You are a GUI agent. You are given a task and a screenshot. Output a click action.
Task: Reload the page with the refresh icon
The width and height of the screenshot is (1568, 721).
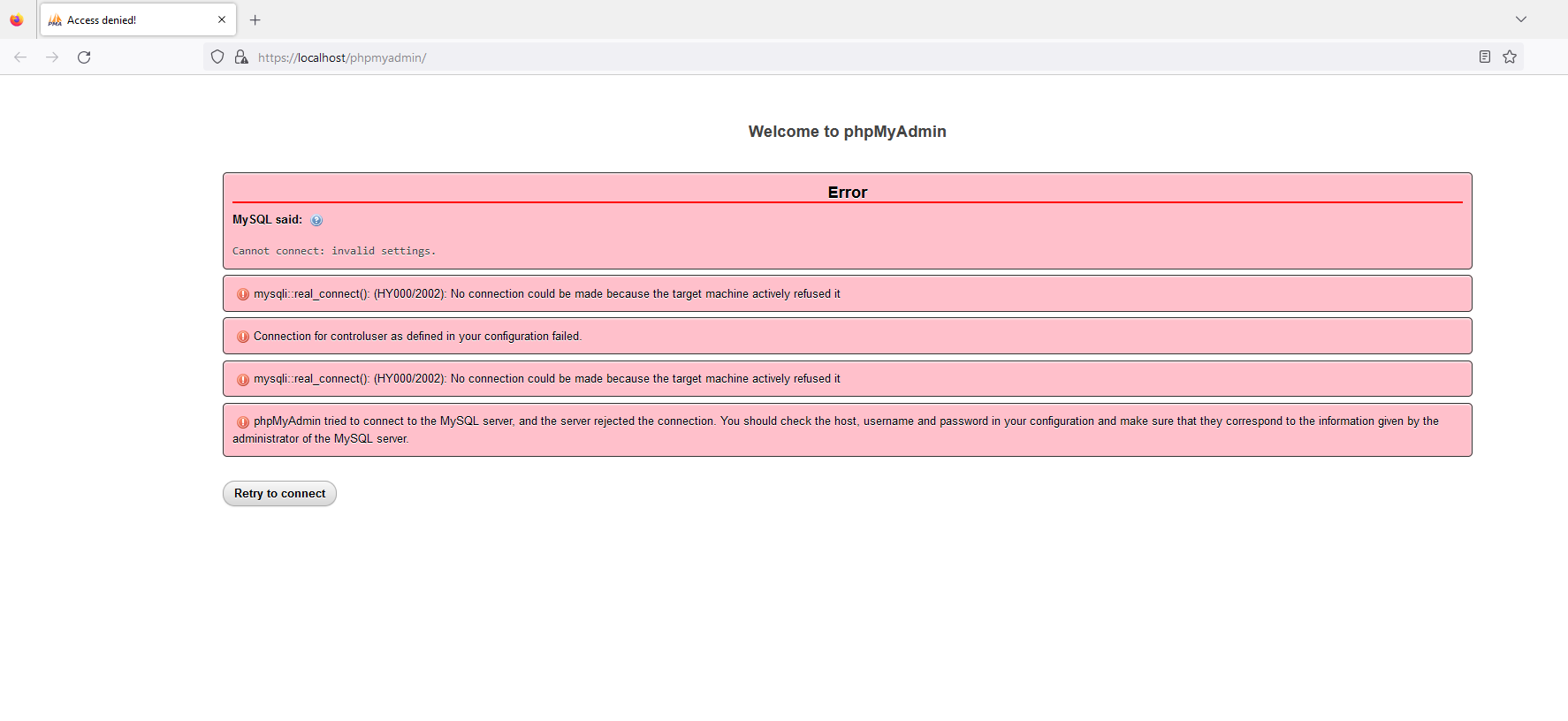tap(84, 57)
